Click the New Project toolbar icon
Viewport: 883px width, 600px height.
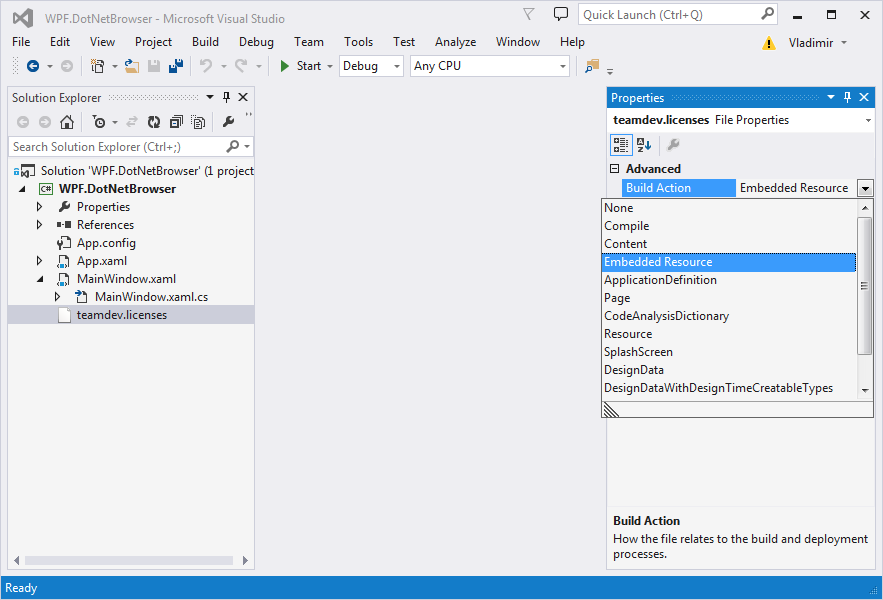[x=97, y=66]
